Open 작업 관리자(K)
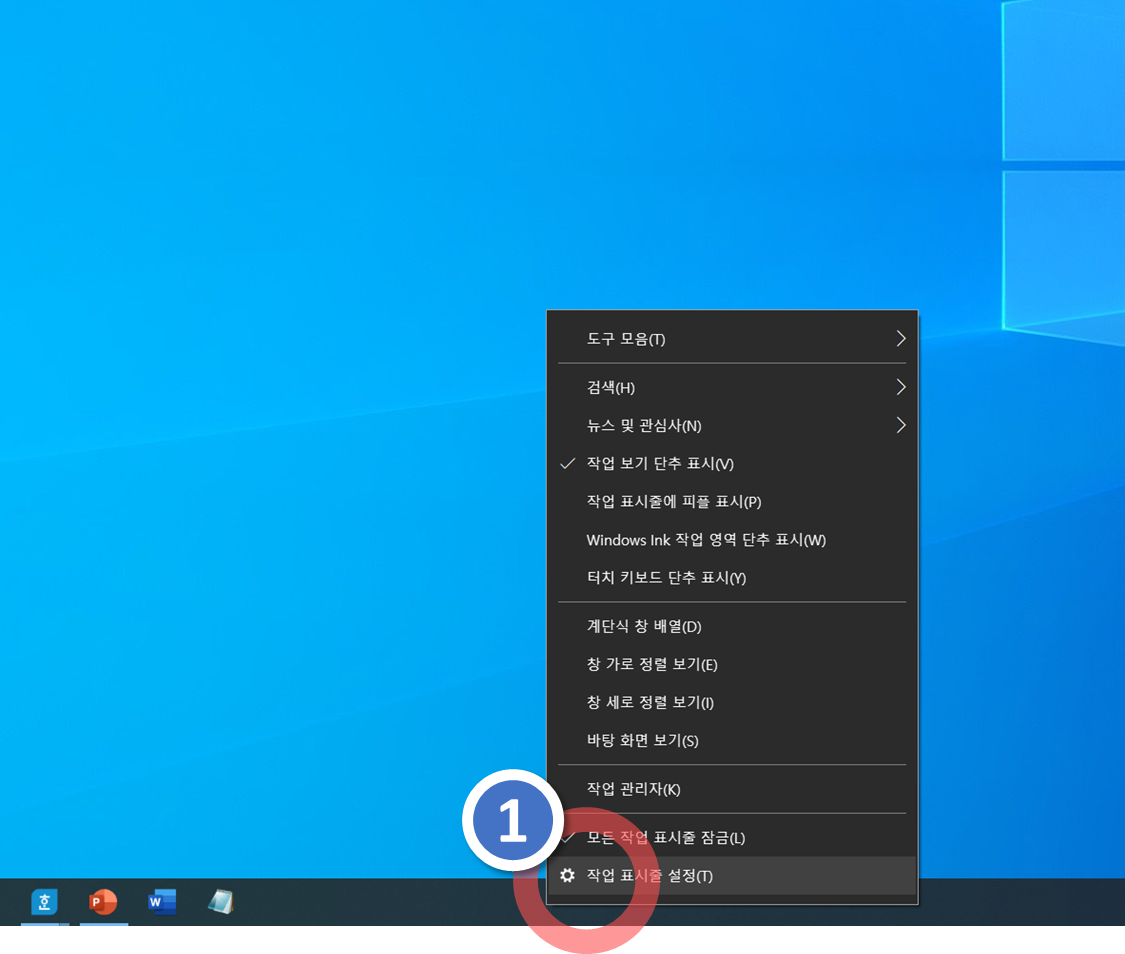 tap(732, 789)
